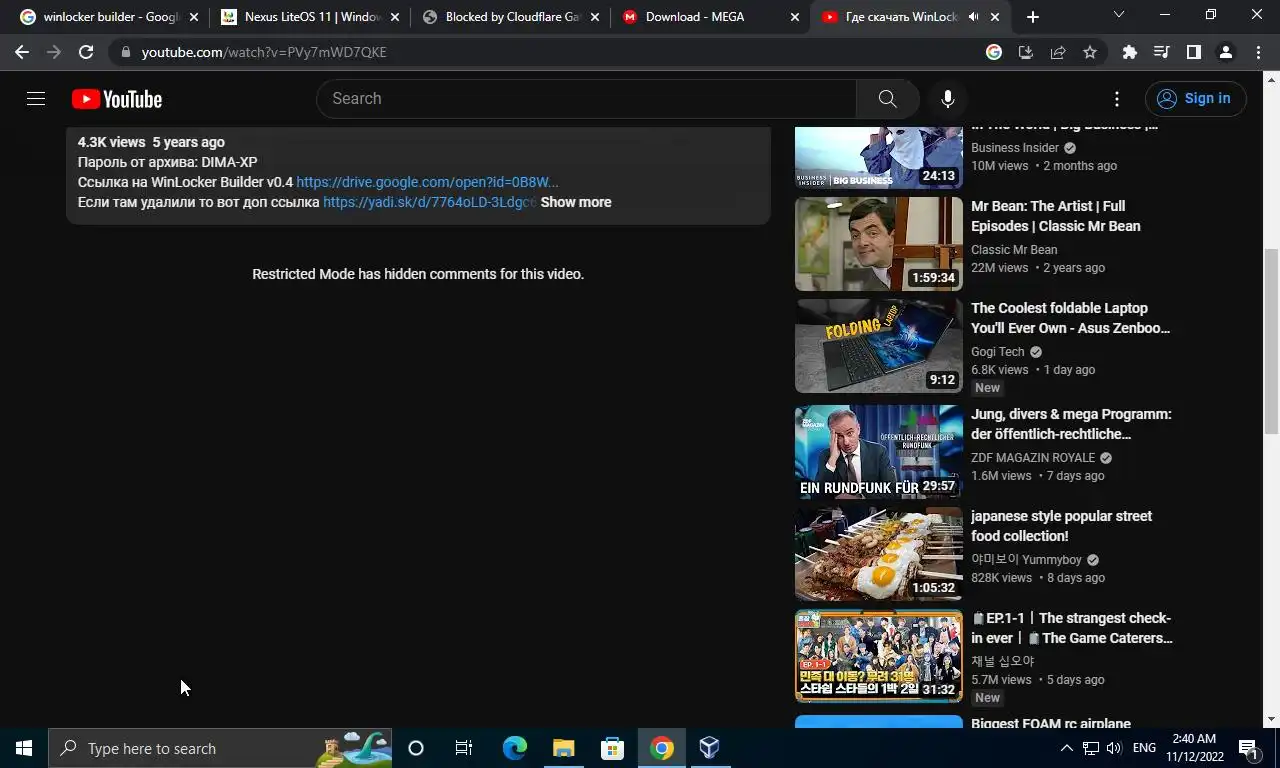The height and width of the screenshot is (768, 1280).
Task: Open the yadi.sk backup link
Action: (x=429, y=202)
